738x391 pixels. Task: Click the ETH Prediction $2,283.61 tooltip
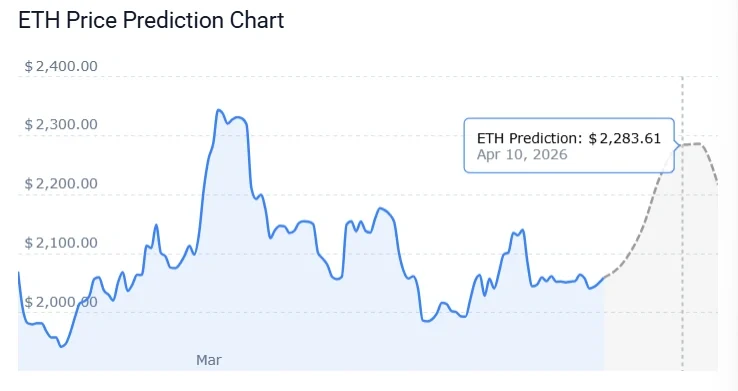[x=569, y=145]
